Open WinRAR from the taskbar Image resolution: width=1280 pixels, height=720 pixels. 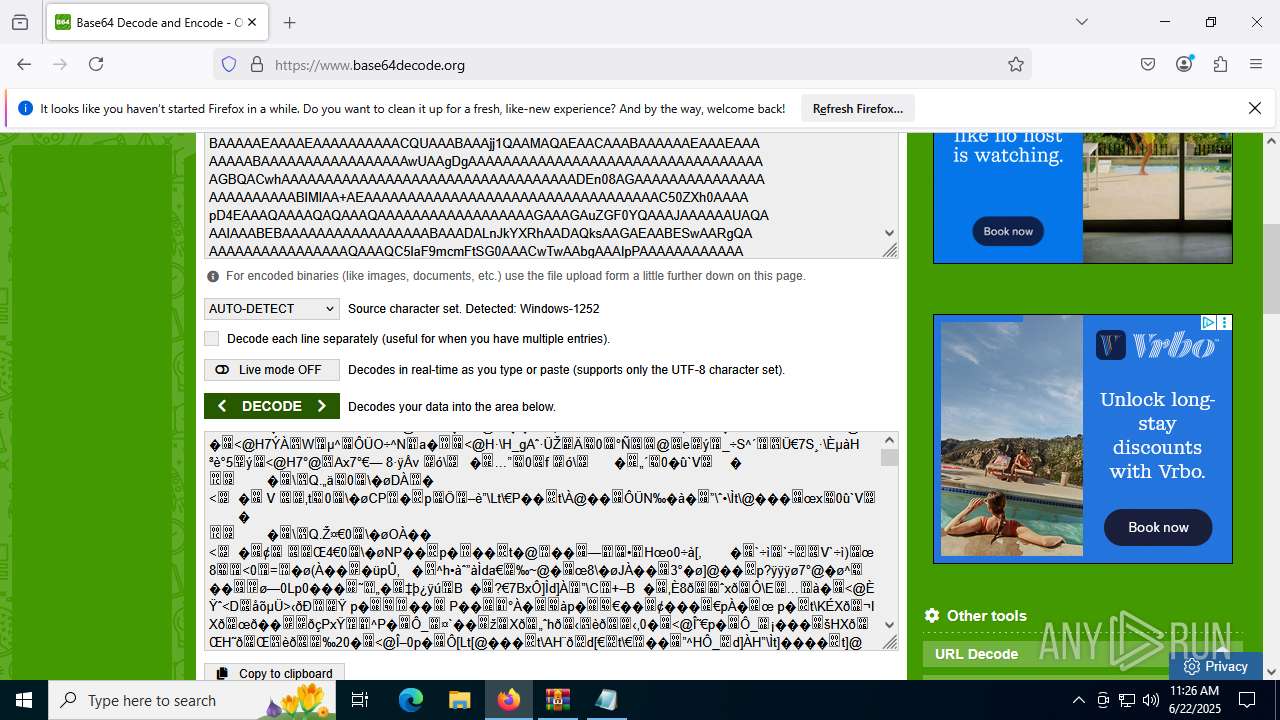point(557,700)
